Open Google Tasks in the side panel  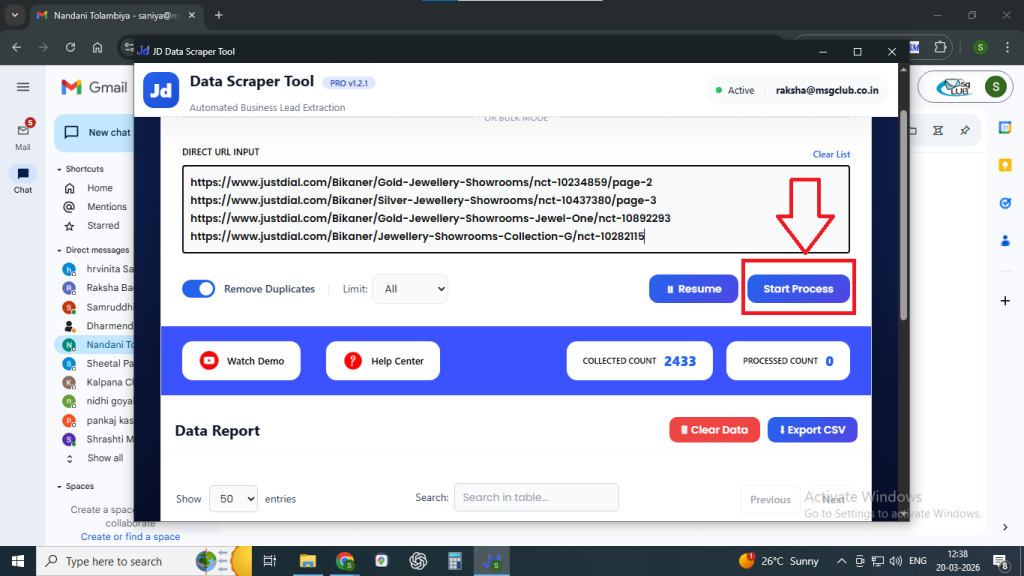pos(1005,202)
